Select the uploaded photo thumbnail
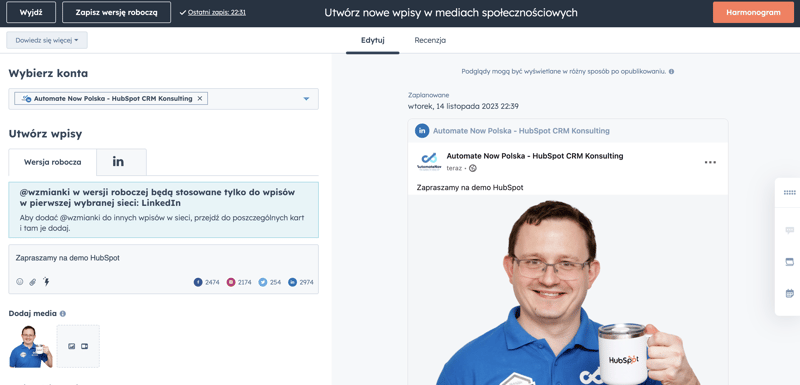Viewport: 800px width, 385px height. click(x=31, y=346)
